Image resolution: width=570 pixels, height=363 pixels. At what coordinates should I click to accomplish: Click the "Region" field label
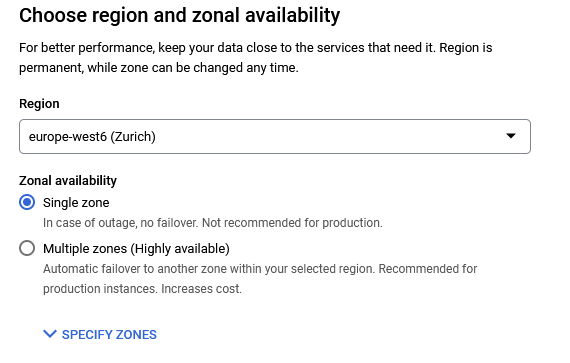(x=39, y=104)
